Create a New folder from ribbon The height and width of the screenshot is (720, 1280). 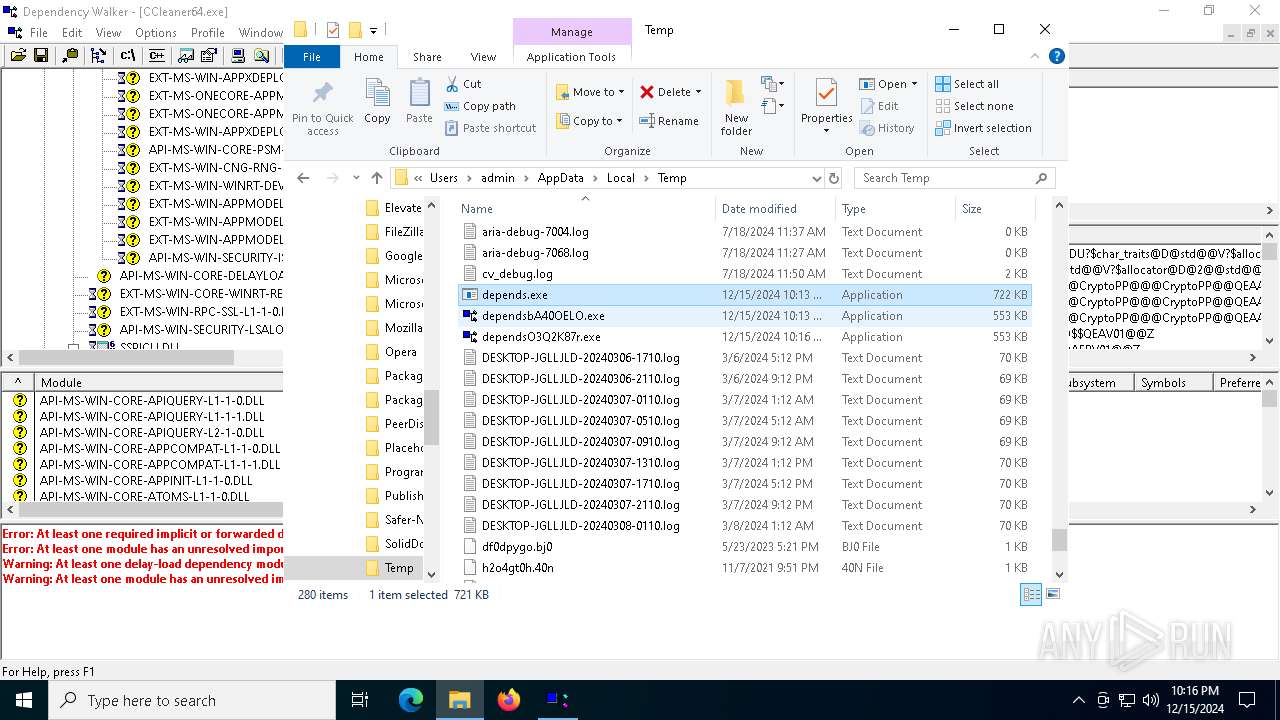click(736, 107)
